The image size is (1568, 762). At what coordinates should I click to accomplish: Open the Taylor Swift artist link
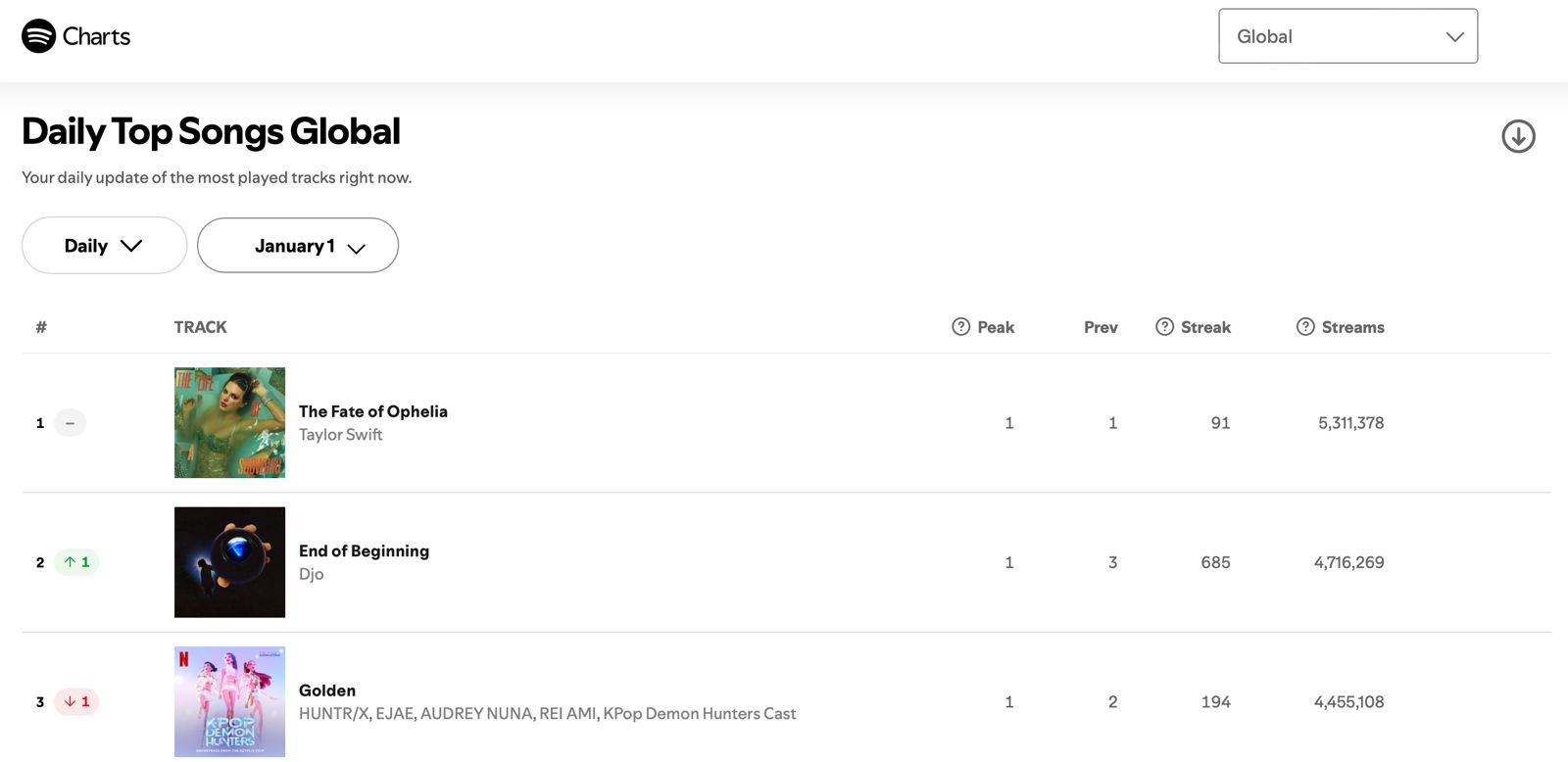coord(340,435)
